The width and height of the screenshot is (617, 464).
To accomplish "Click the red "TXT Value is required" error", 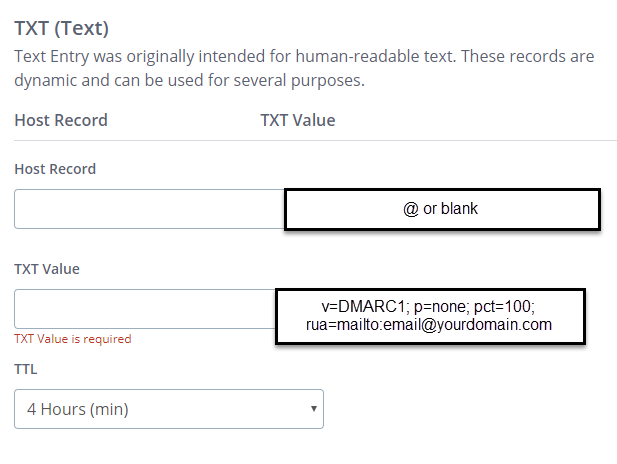I will [x=72, y=339].
